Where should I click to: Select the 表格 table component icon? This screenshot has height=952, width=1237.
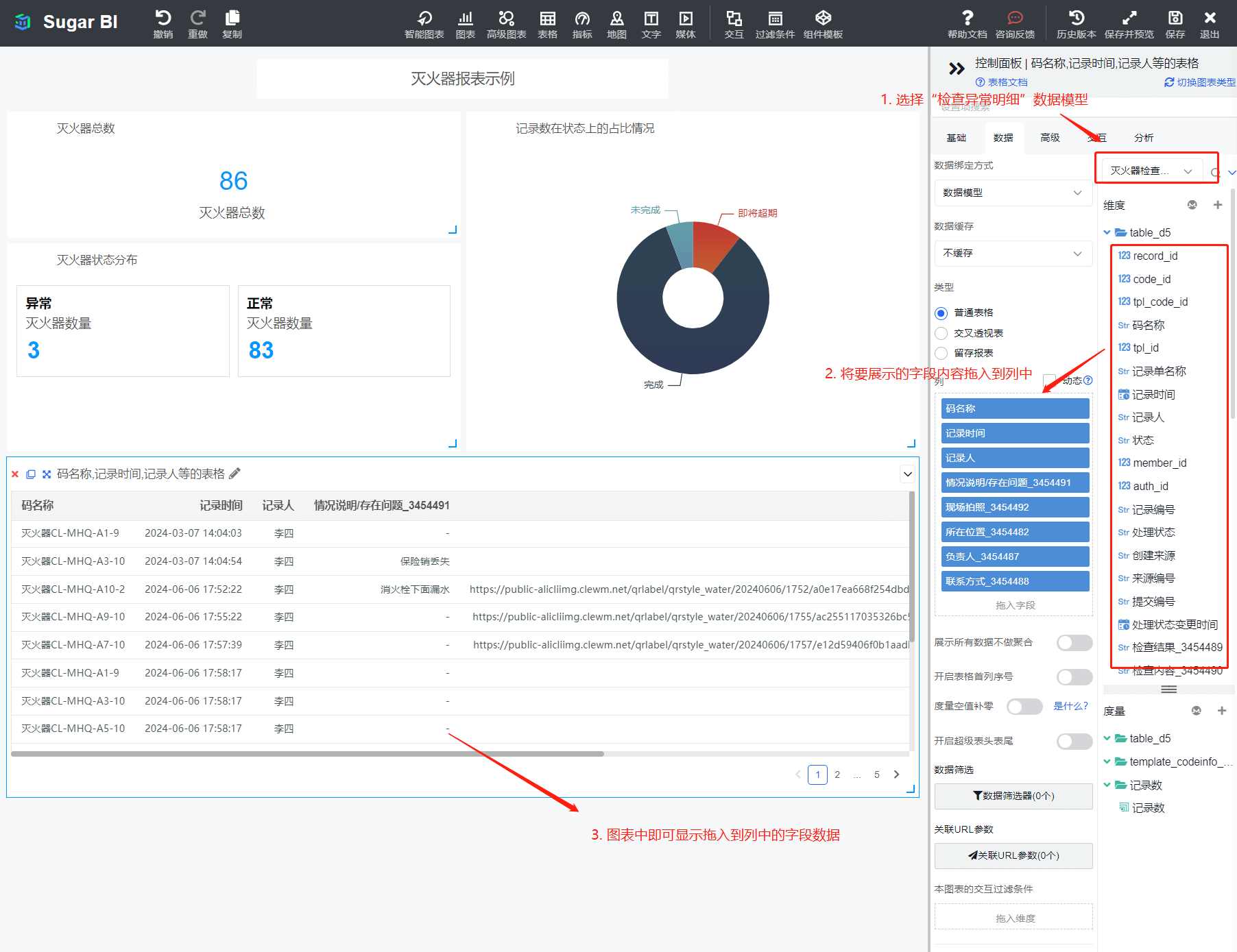tap(547, 18)
